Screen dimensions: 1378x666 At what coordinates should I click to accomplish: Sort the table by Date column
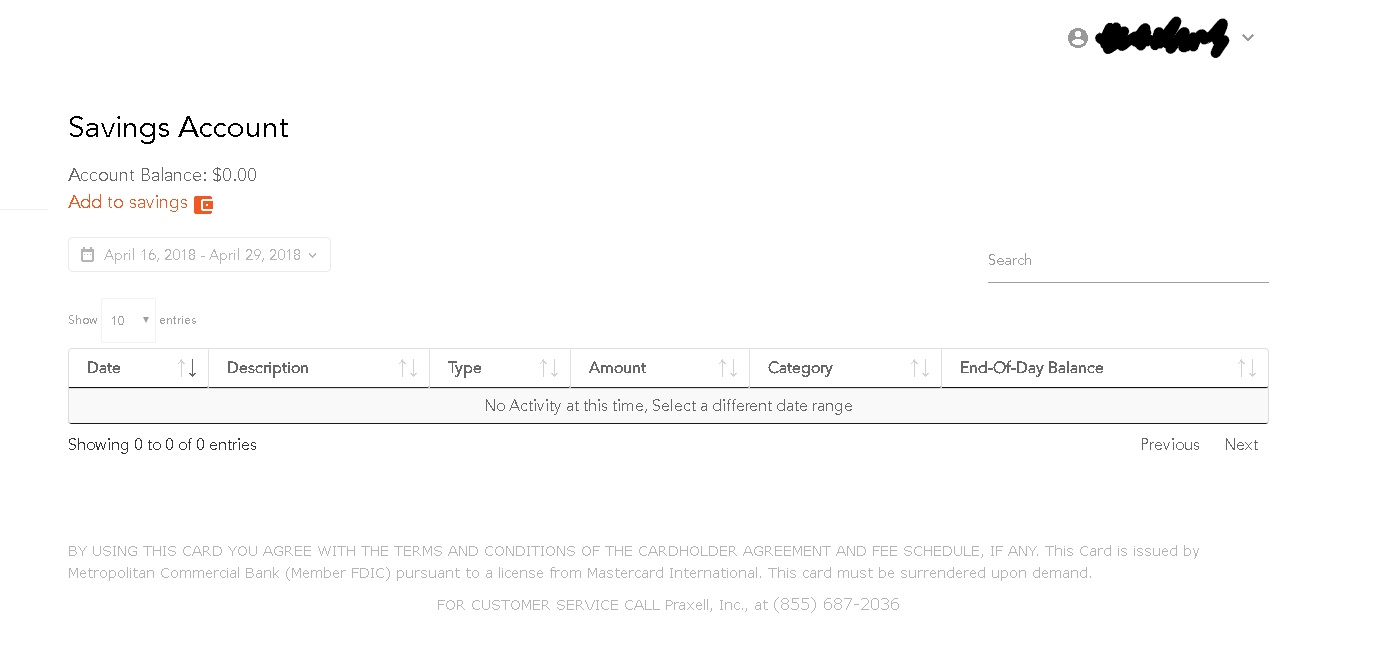(138, 368)
